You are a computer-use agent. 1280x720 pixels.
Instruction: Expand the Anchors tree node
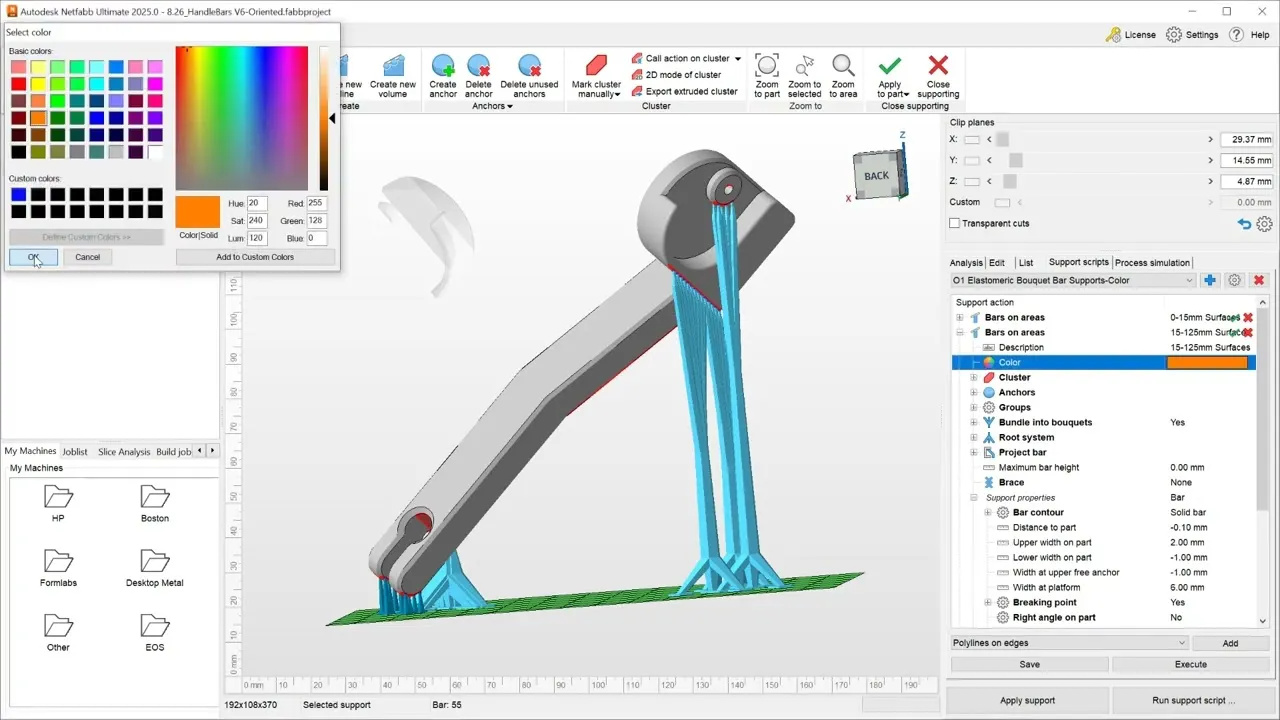(974, 393)
